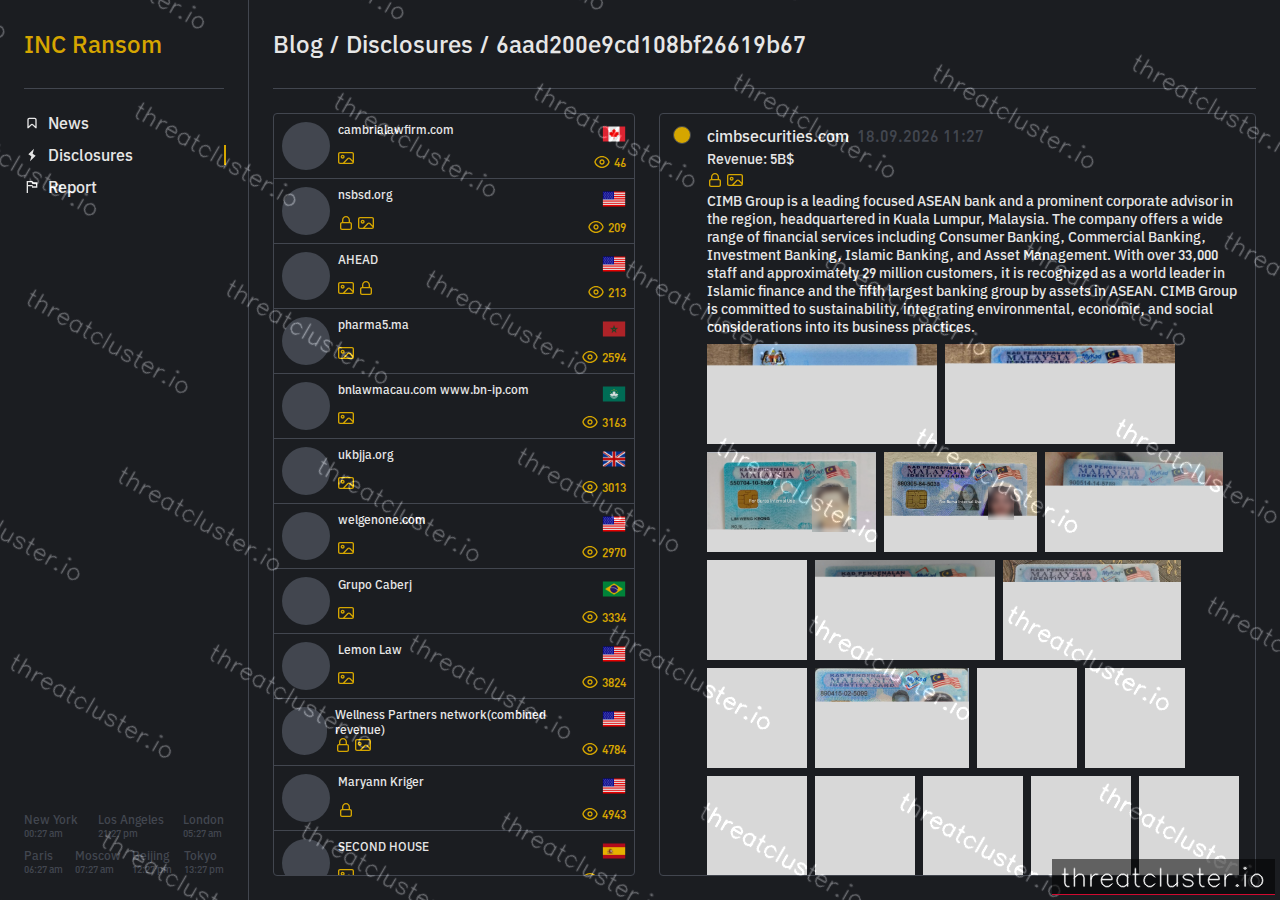Open the SECOND HOUSE entry
This screenshot has height=900, width=1280.
[454, 853]
